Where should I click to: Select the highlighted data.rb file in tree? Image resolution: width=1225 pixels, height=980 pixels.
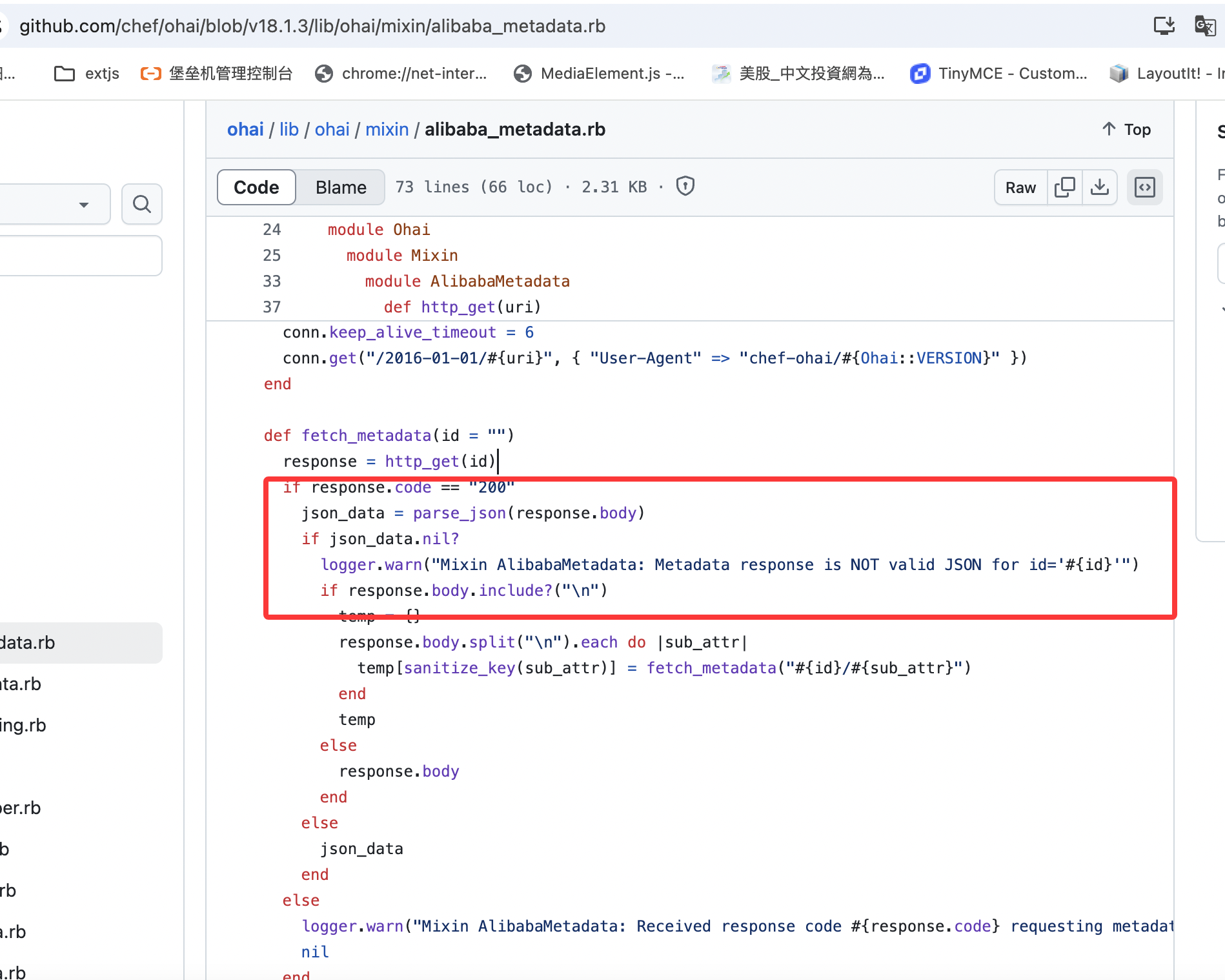click(x=80, y=643)
